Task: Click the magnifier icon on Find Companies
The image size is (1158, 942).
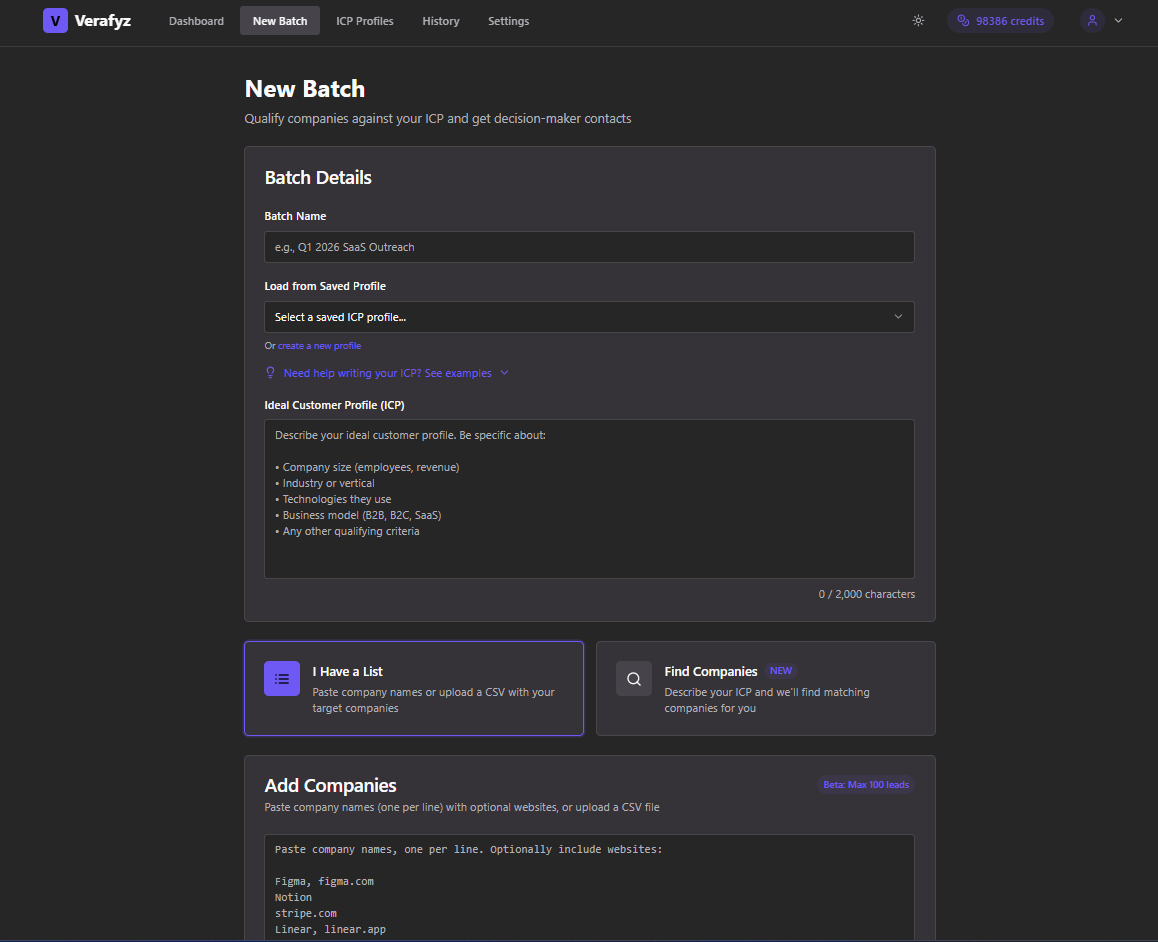Action: pyautogui.click(x=633, y=678)
